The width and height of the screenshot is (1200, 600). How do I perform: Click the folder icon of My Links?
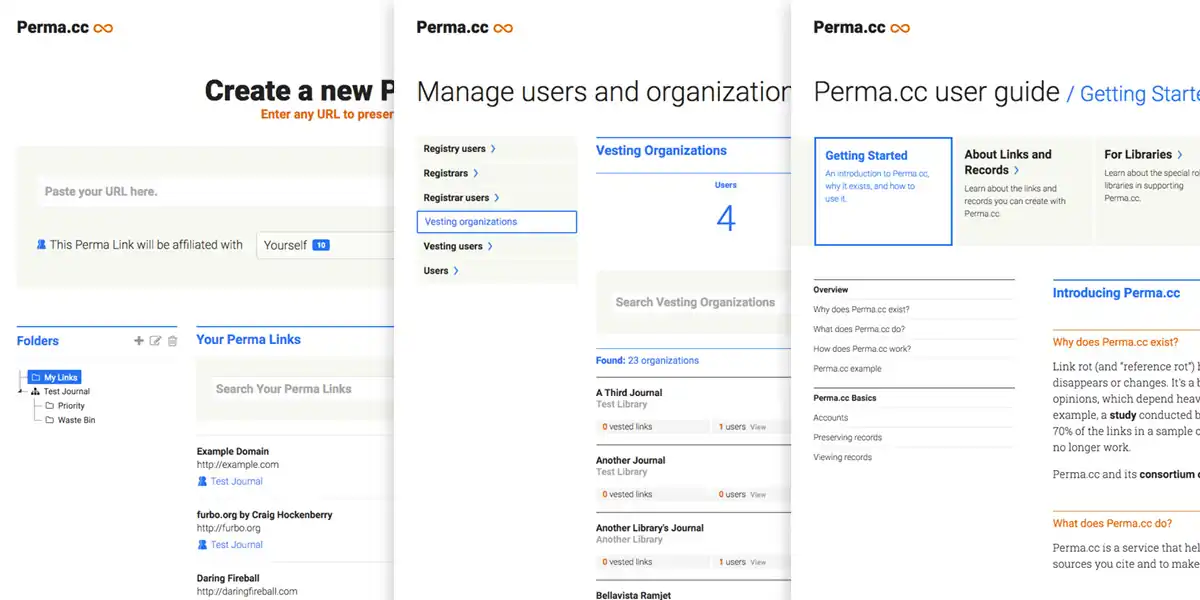[x=35, y=377]
